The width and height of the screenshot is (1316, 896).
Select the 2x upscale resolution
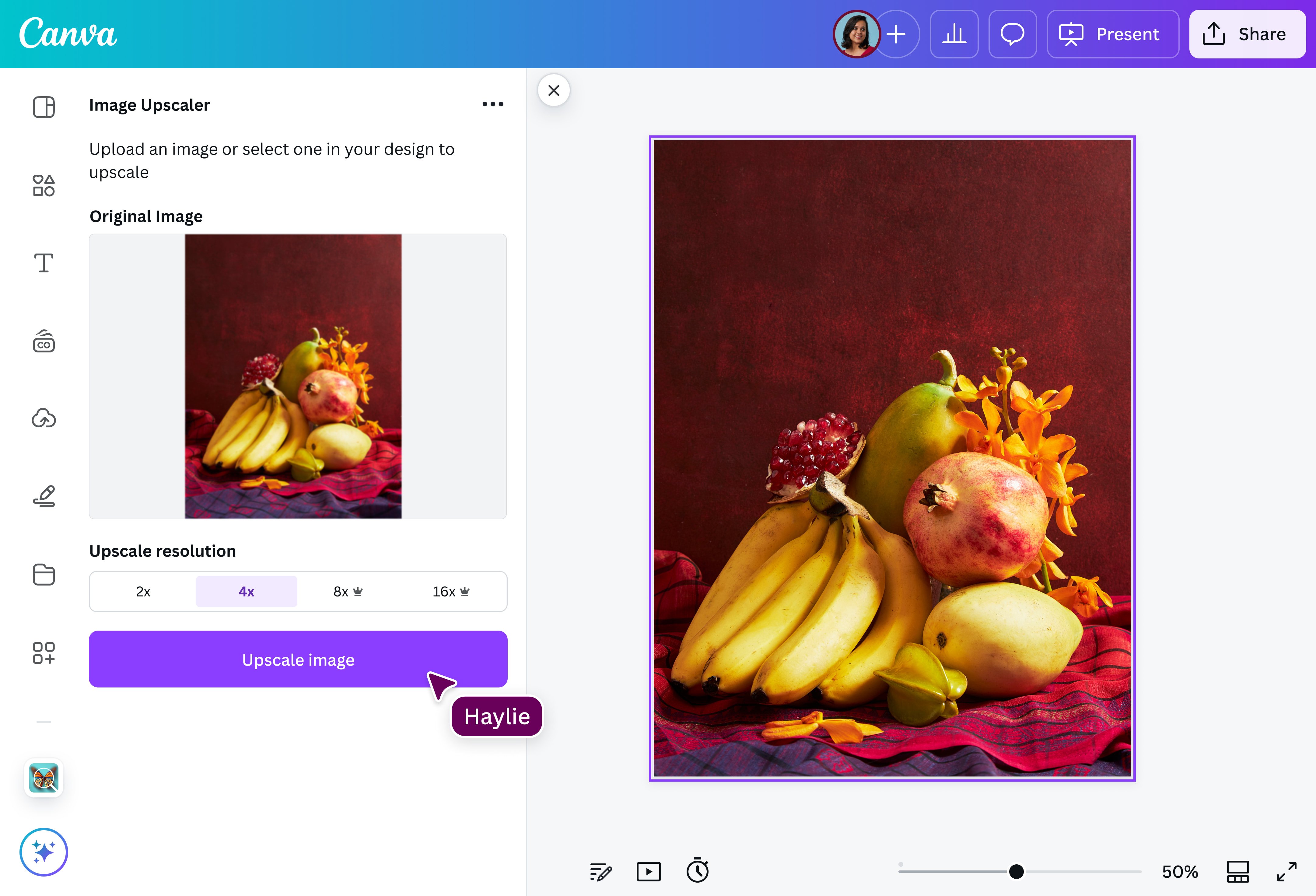pyautogui.click(x=143, y=591)
